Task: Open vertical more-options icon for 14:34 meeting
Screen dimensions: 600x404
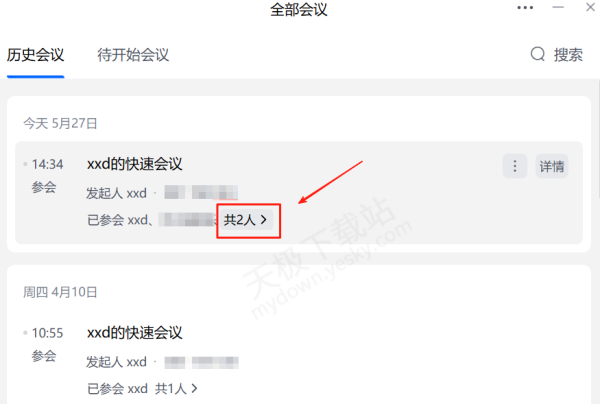Action: 515,166
